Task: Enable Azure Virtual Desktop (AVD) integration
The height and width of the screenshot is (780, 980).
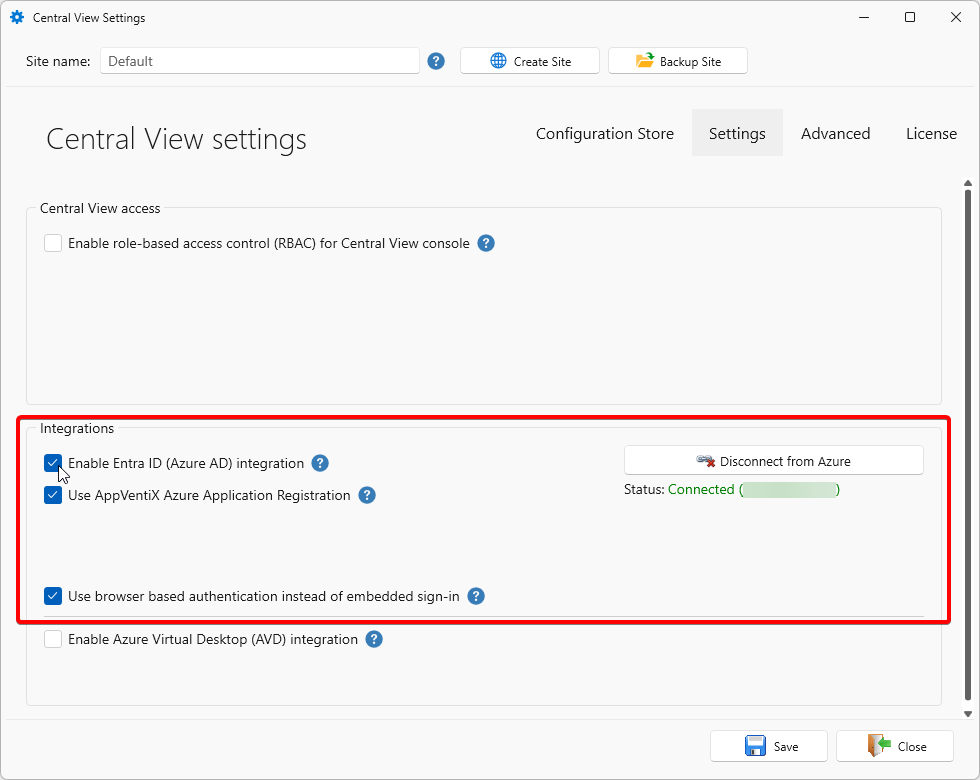Action: [53, 639]
